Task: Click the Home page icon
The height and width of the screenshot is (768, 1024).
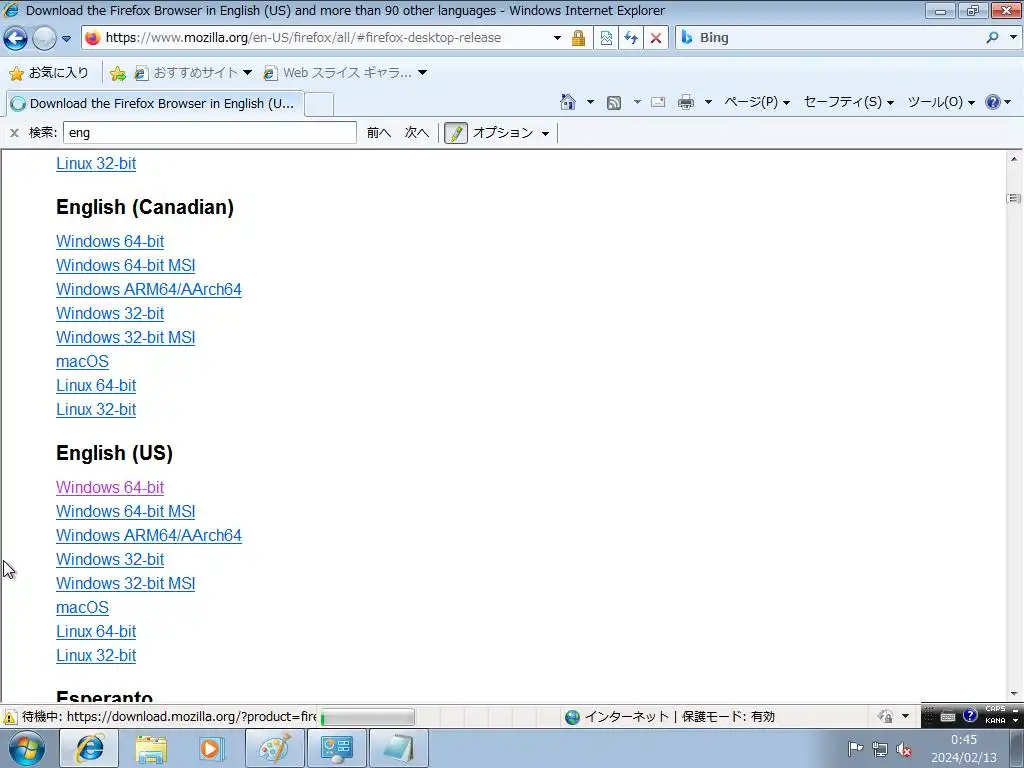Action: [568, 102]
